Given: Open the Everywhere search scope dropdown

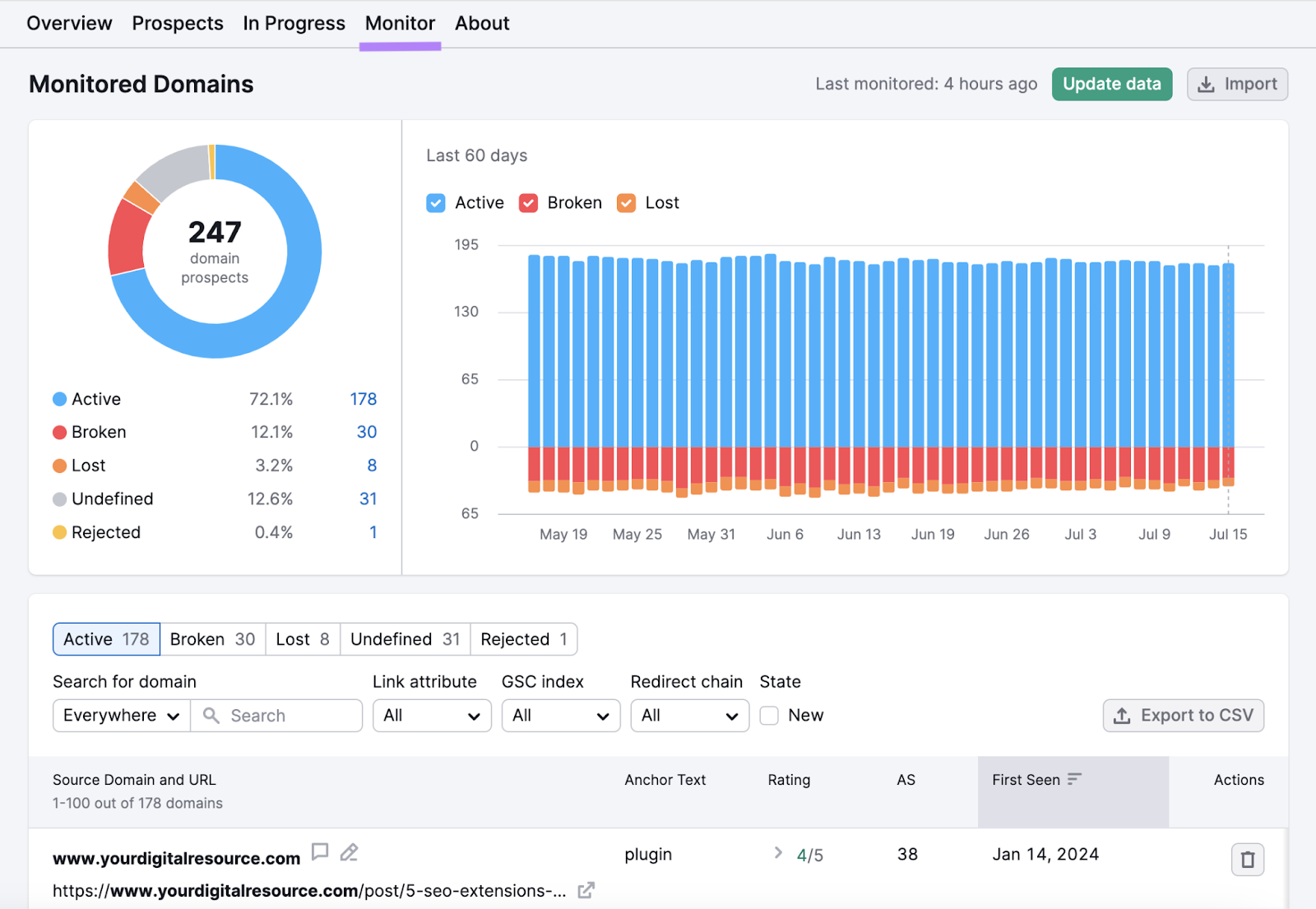Looking at the screenshot, I should (120, 715).
